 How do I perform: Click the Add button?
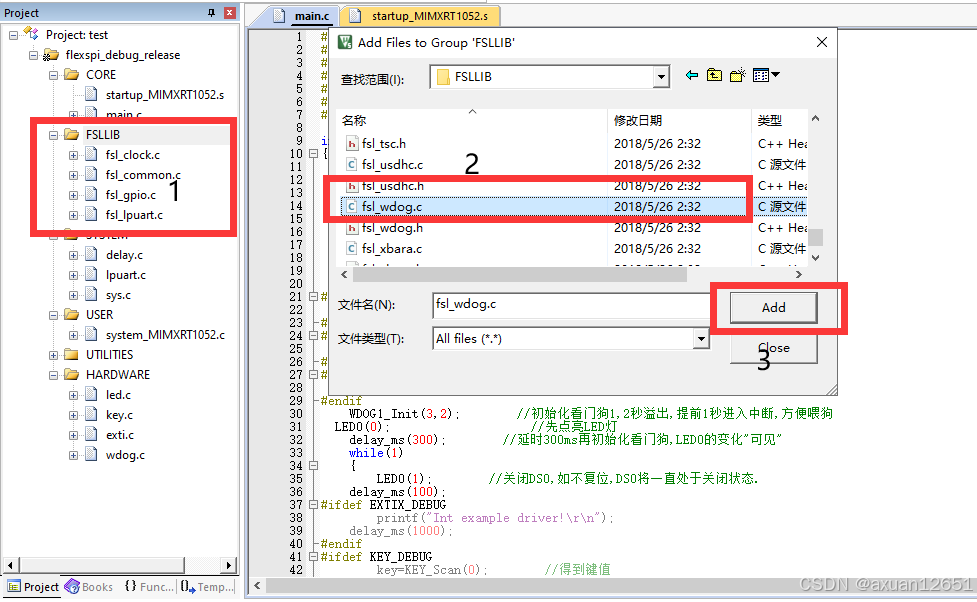coord(773,307)
